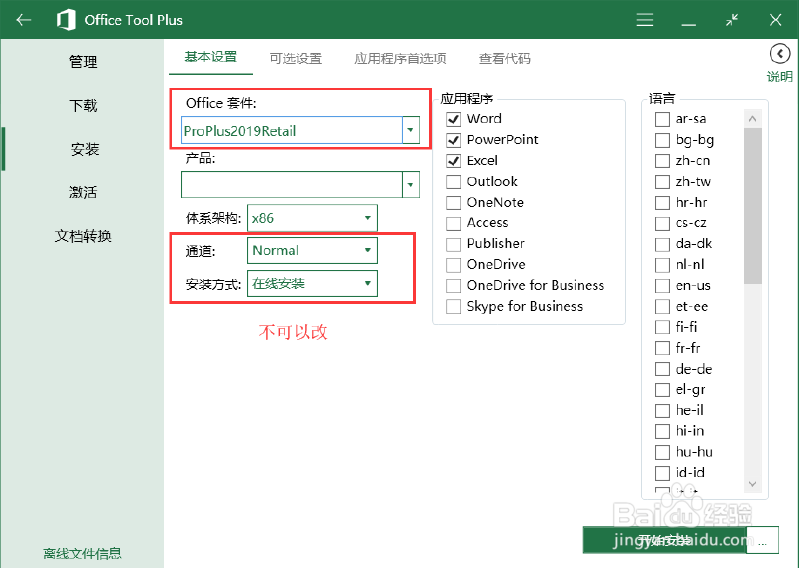Viewport: 799px width, 568px height.
Task: Click the back arrow icon
Action: click(x=23, y=20)
